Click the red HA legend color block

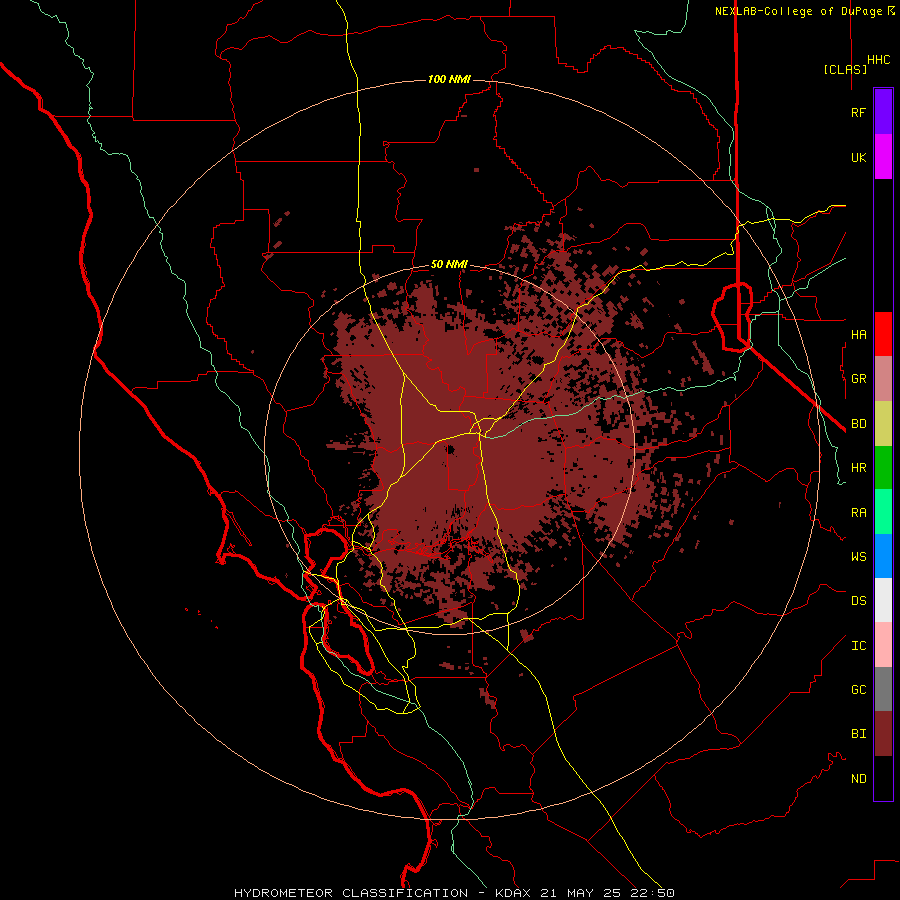[x=883, y=334]
